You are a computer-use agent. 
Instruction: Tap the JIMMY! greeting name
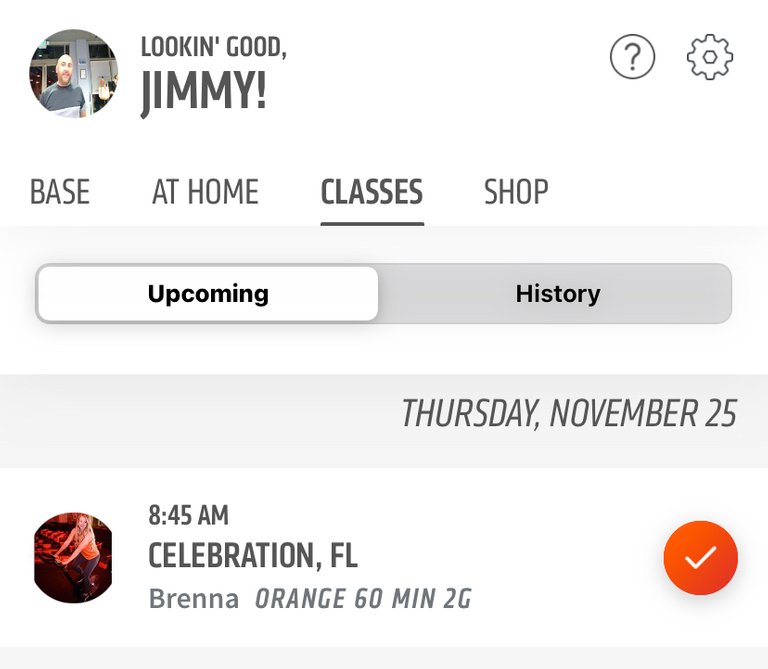click(204, 92)
